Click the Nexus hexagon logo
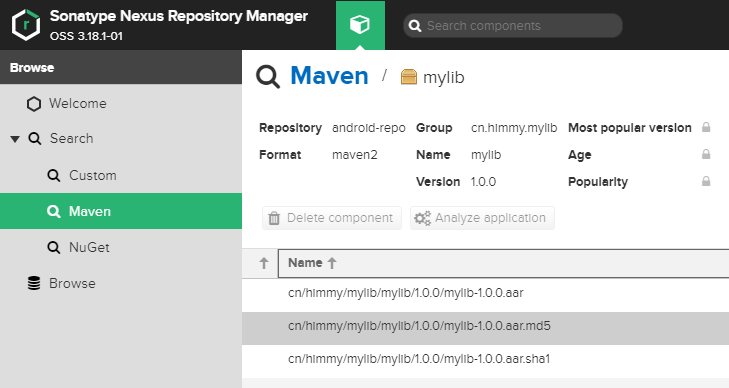This screenshot has height=388, width=729. pos(26,25)
